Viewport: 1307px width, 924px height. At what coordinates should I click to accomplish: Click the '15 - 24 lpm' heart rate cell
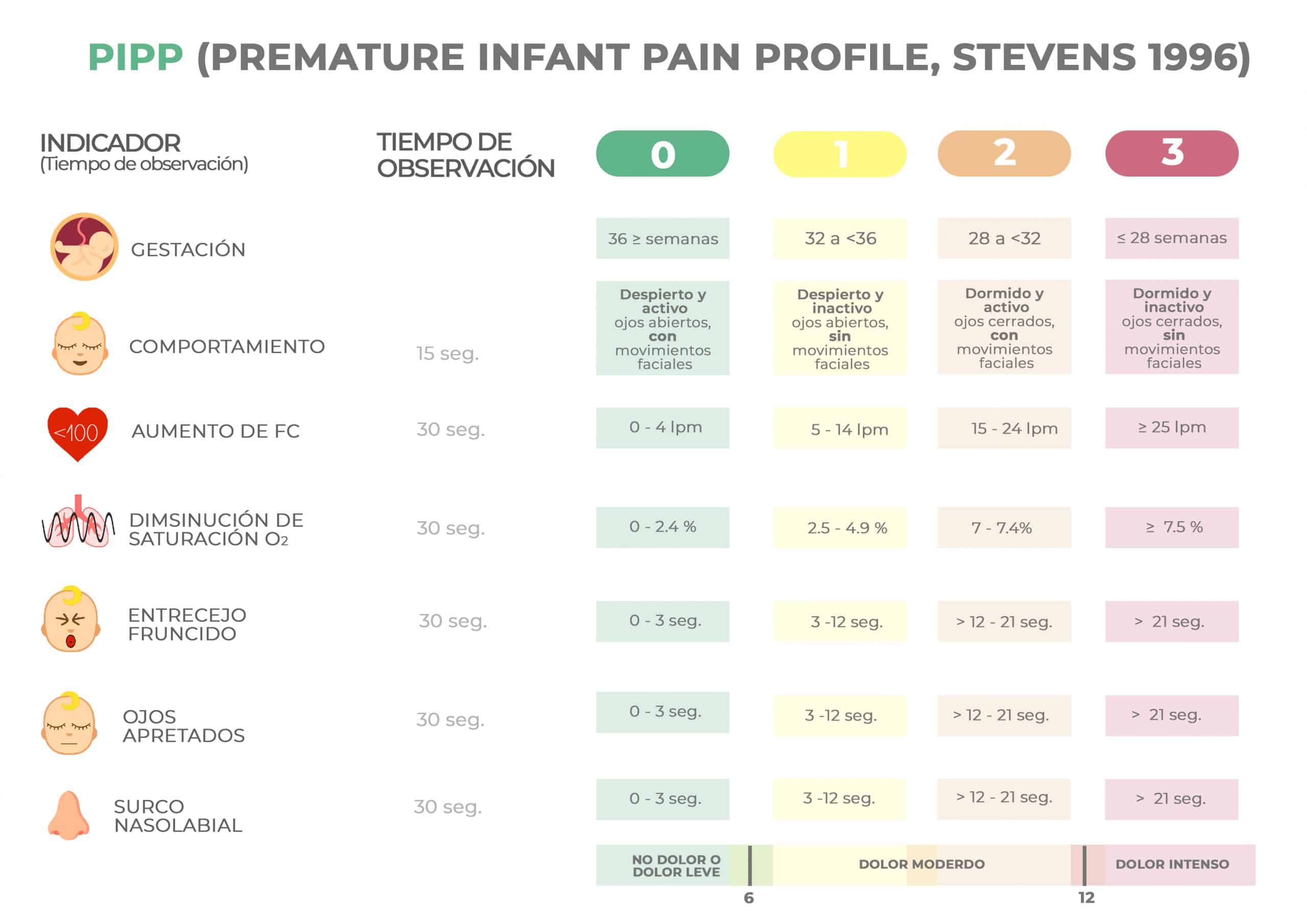(1004, 428)
